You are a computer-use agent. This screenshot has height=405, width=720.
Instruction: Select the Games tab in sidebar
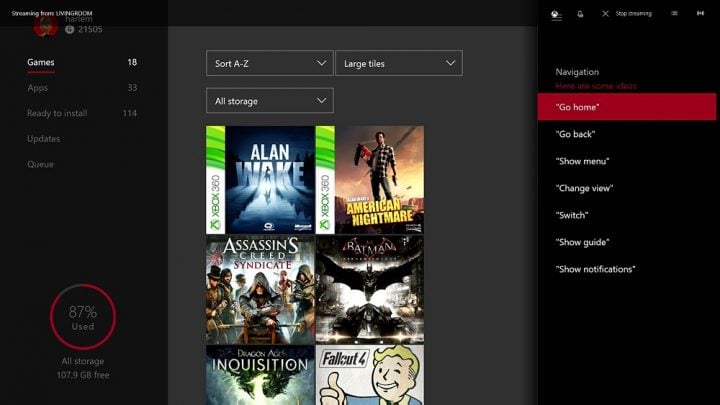click(40, 62)
